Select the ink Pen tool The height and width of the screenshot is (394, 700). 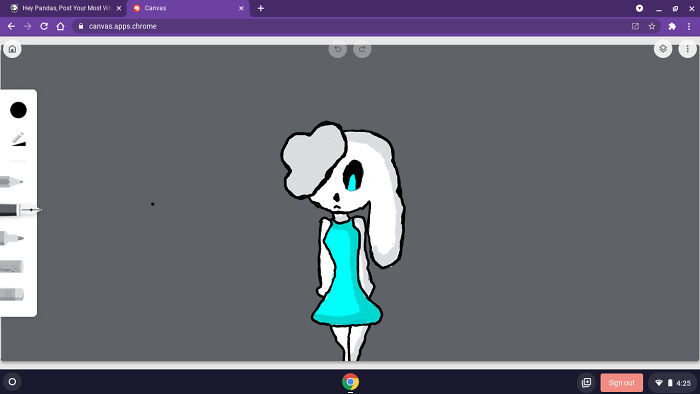pyautogui.click(x=20, y=210)
